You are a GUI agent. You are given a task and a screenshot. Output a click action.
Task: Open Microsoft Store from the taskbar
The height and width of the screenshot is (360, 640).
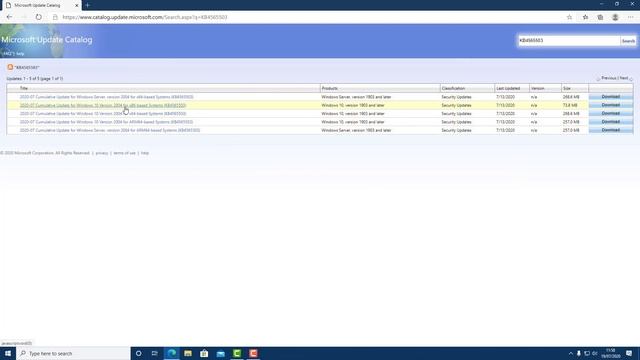click(x=204, y=353)
